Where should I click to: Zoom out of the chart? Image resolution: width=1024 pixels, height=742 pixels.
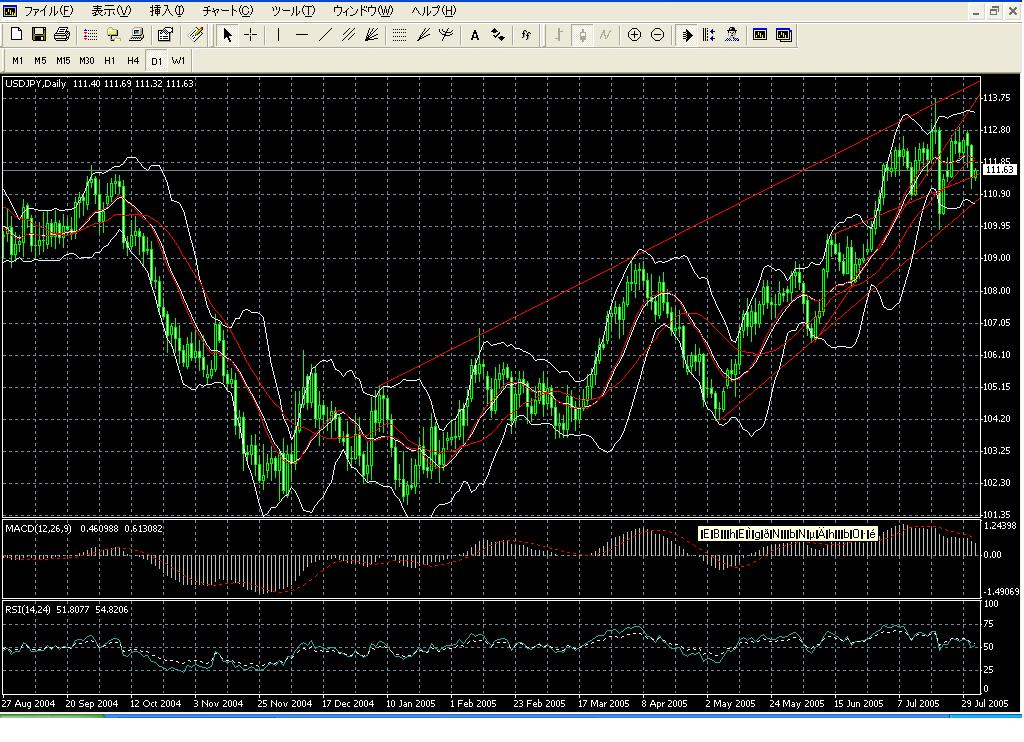(x=657, y=35)
